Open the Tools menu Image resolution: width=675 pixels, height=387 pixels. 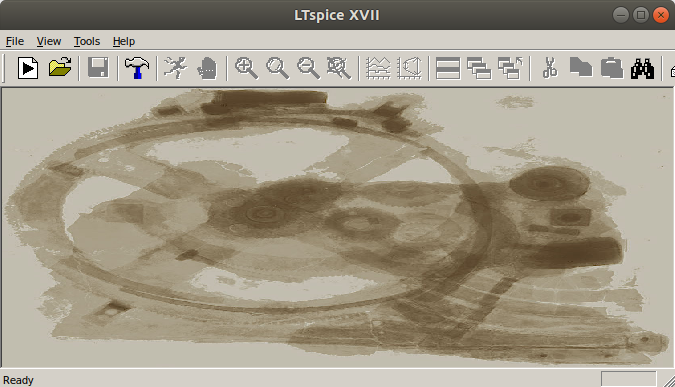(x=87, y=41)
